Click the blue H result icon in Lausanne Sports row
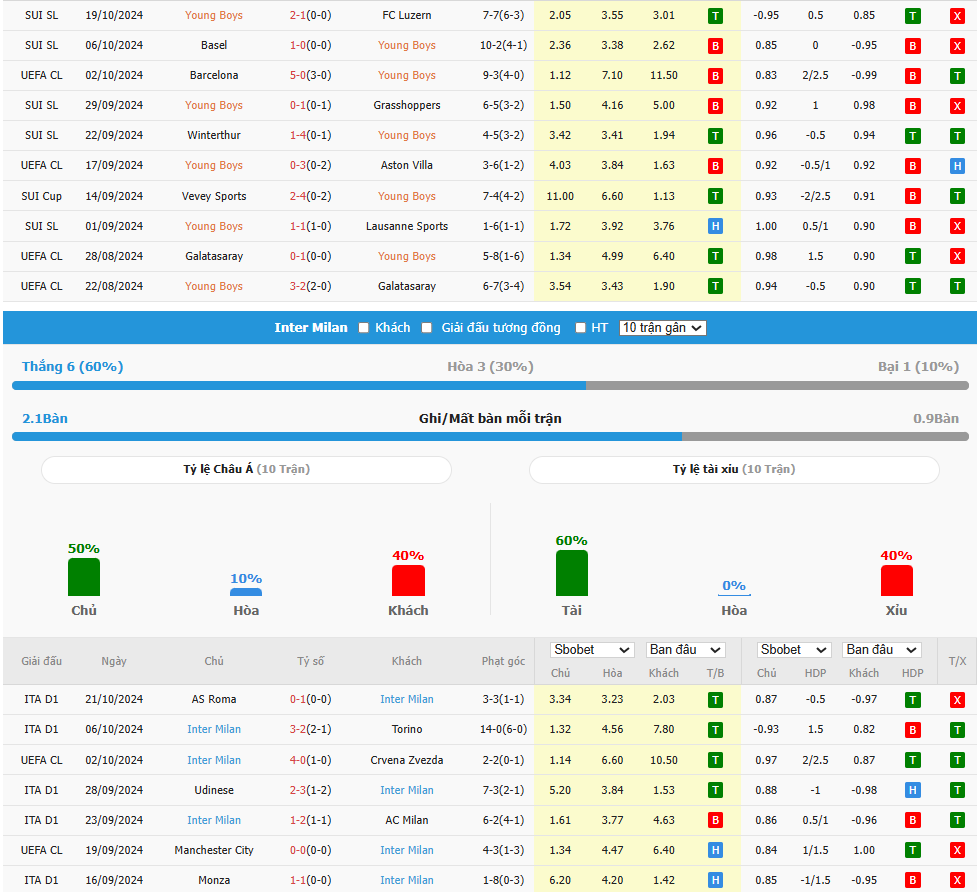This screenshot has height=892, width=977. [x=715, y=227]
